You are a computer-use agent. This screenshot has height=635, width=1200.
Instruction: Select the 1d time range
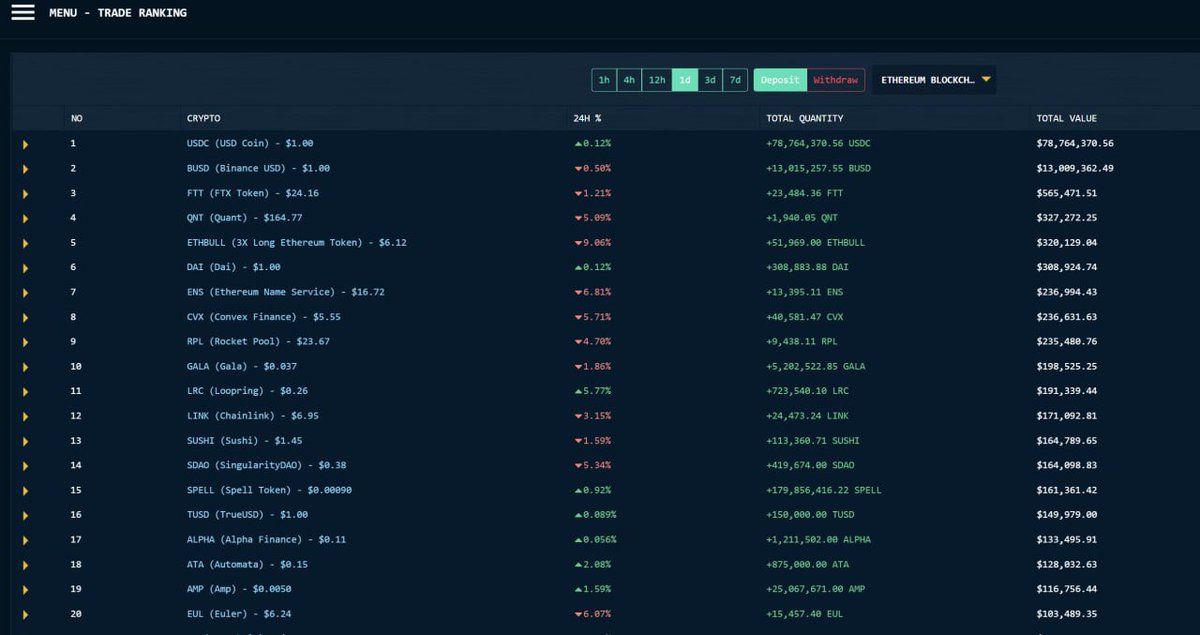click(x=685, y=80)
